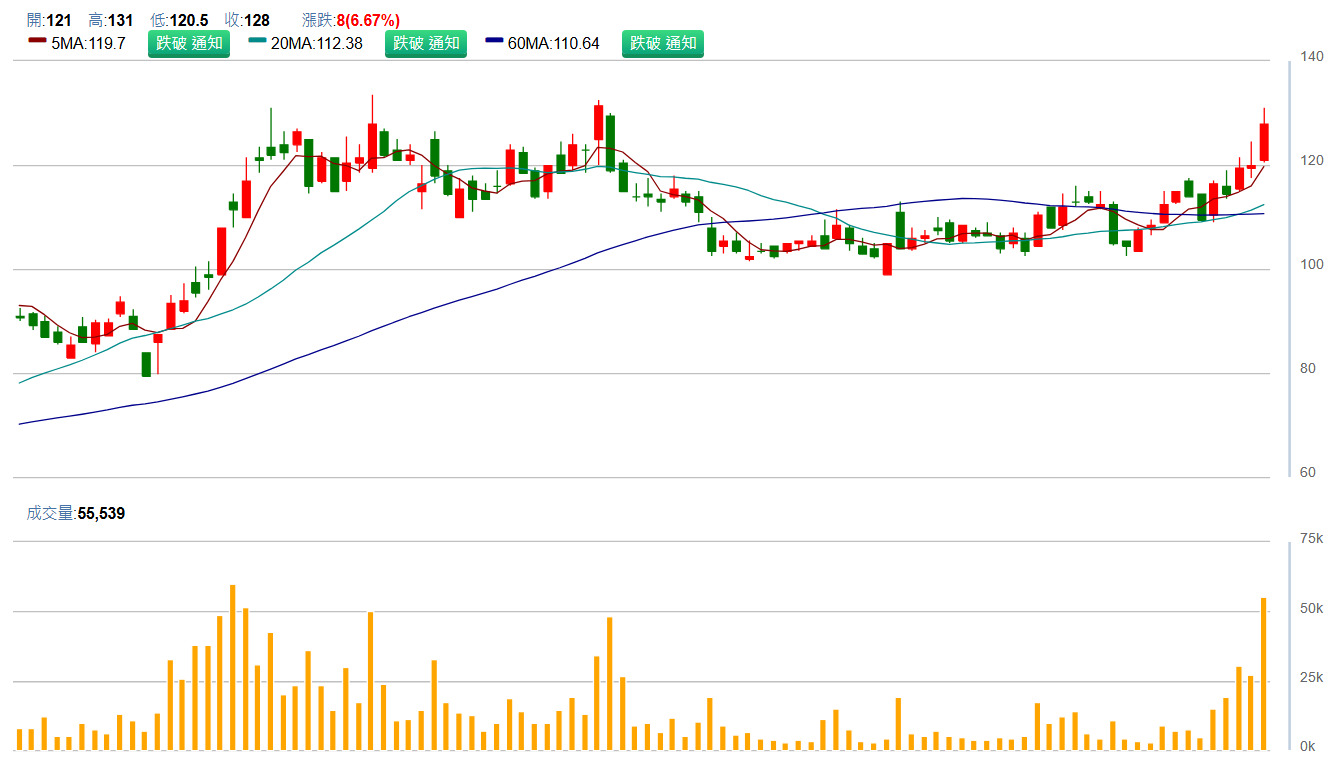This screenshot has height=760, width=1331.
Task: Click the 60 price axis label
Action: pyautogui.click(x=1308, y=473)
